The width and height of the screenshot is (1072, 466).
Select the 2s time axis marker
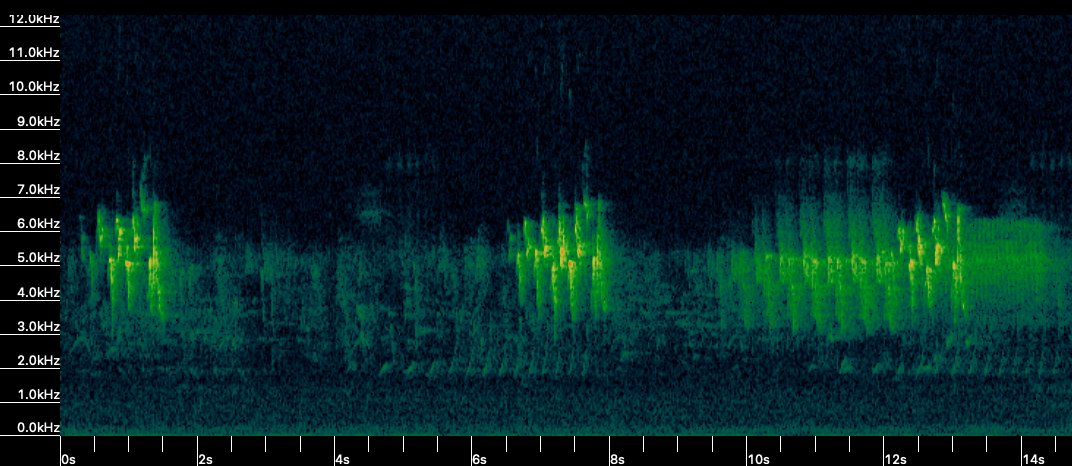click(x=206, y=459)
